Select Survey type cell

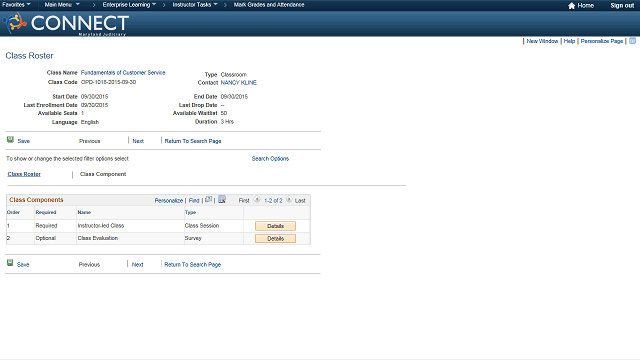point(193,238)
